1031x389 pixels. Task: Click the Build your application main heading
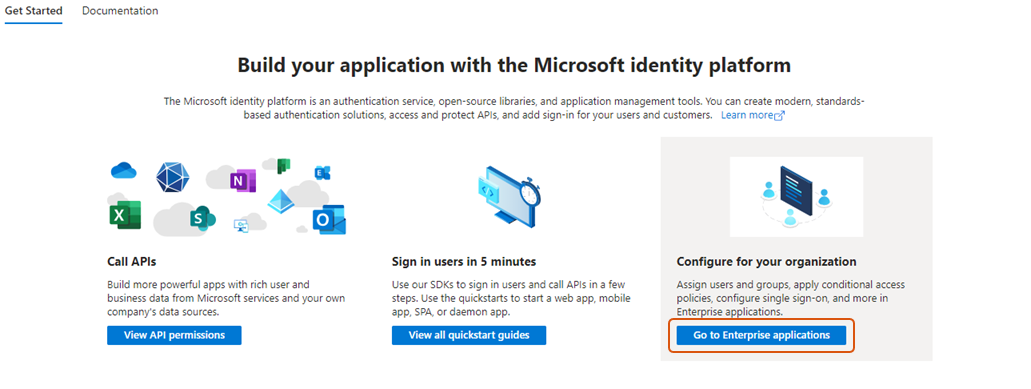[514, 66]
